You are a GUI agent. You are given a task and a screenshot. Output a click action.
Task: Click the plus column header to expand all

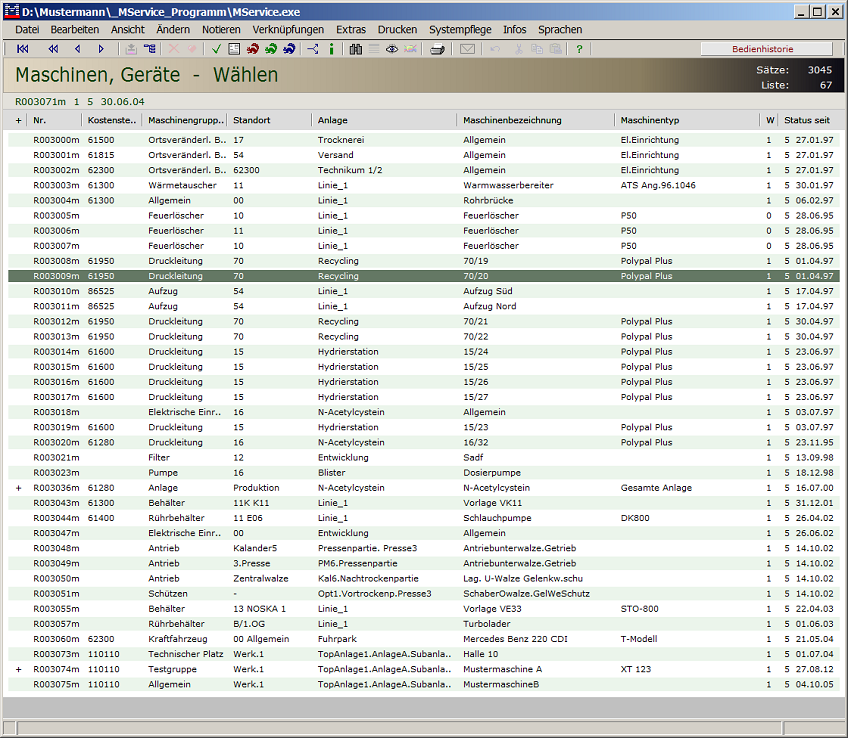point(18,120)
